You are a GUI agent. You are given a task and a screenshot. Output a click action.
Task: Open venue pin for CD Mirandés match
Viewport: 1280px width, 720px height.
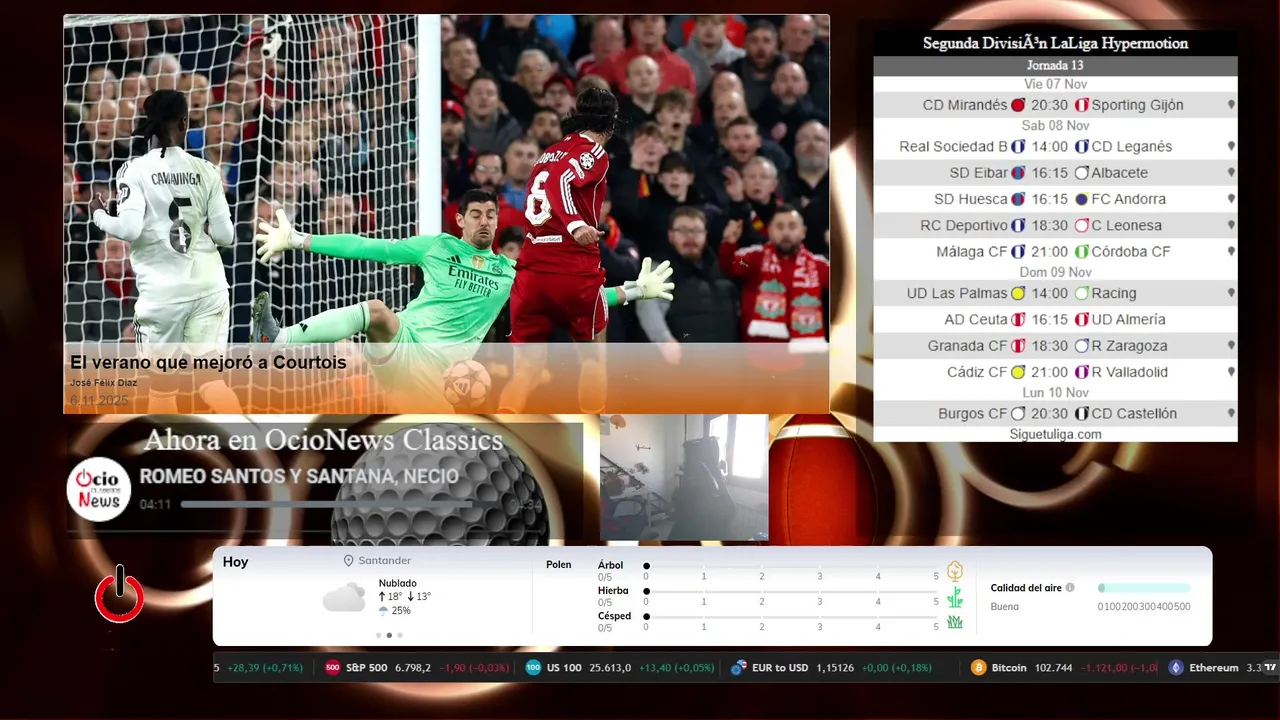tap(1231, 105)
